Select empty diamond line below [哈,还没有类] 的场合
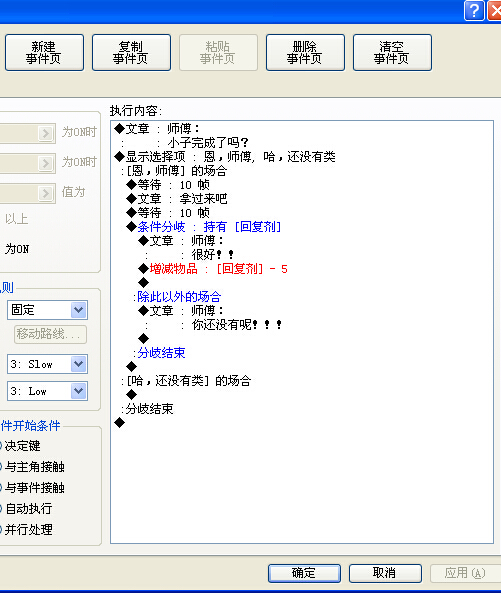 [131, 395]
